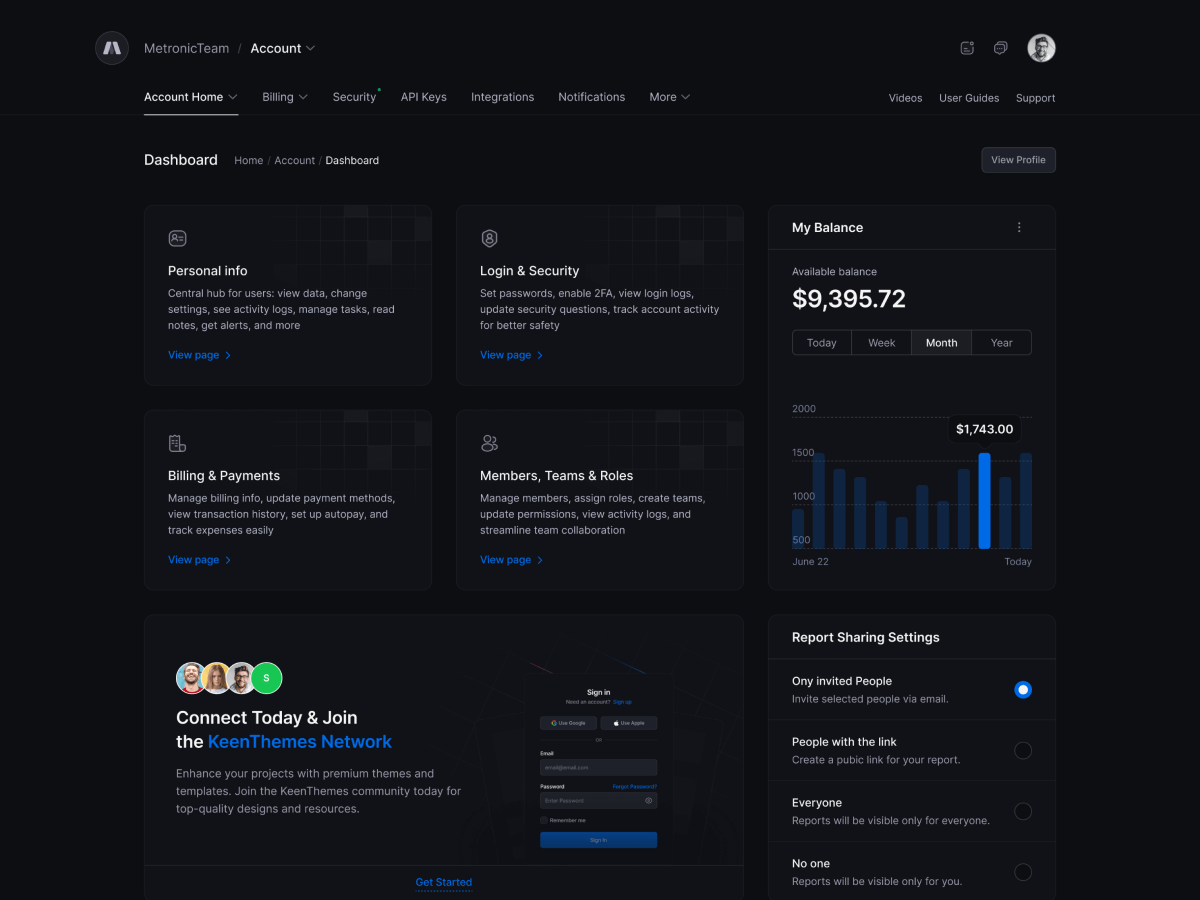Select the Week balance period tab

881,343
